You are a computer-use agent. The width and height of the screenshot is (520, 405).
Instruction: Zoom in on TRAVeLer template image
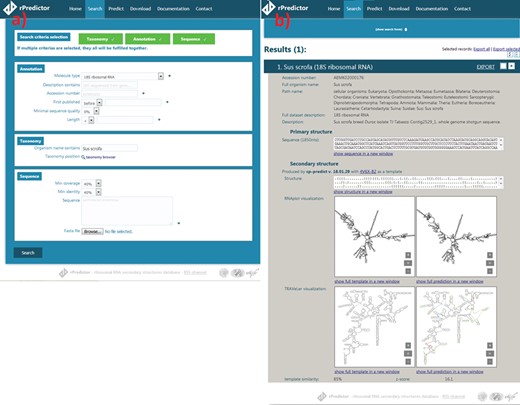click(408, 345)
